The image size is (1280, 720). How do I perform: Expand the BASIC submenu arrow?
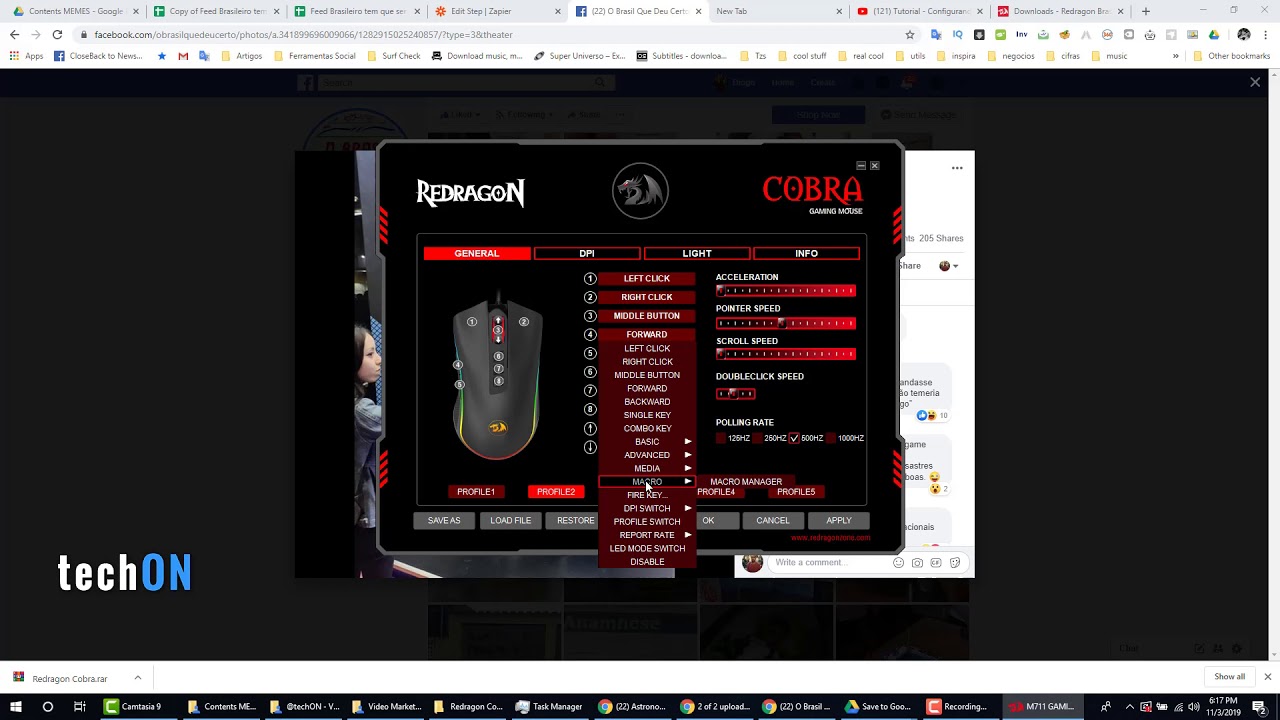tap(688, 442)
